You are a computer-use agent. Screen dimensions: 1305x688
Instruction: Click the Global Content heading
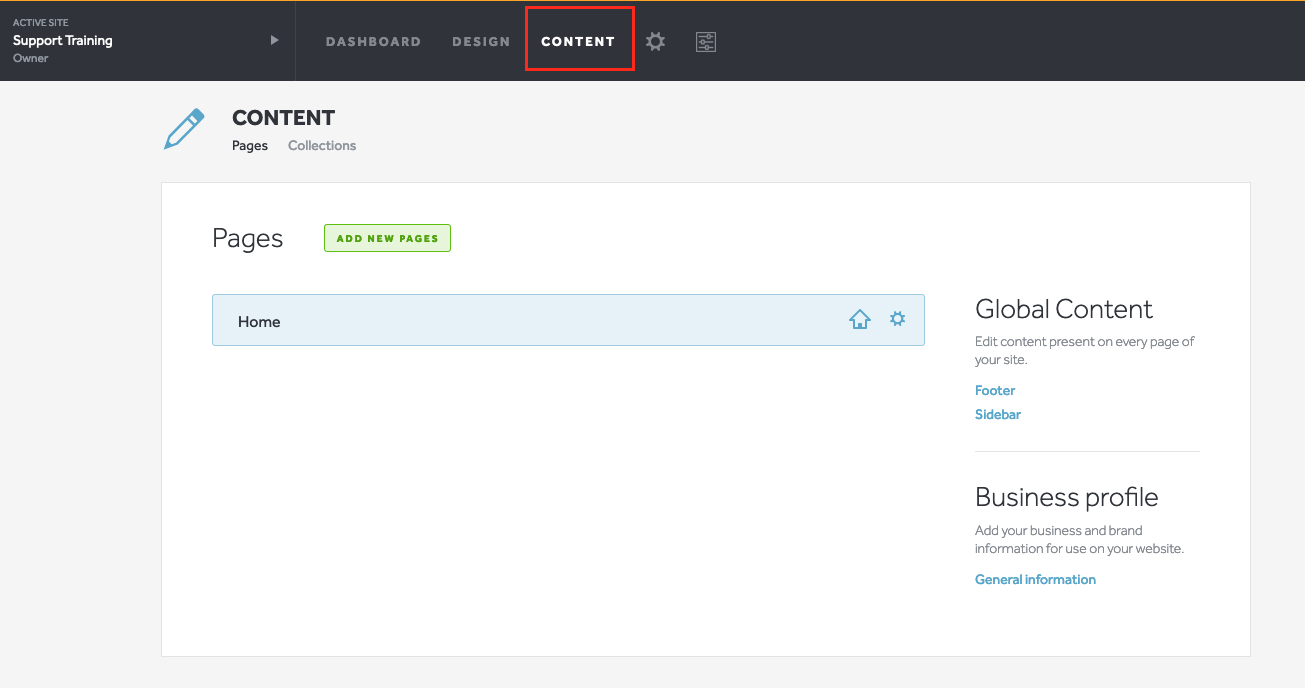click(x=1064, y=309)
